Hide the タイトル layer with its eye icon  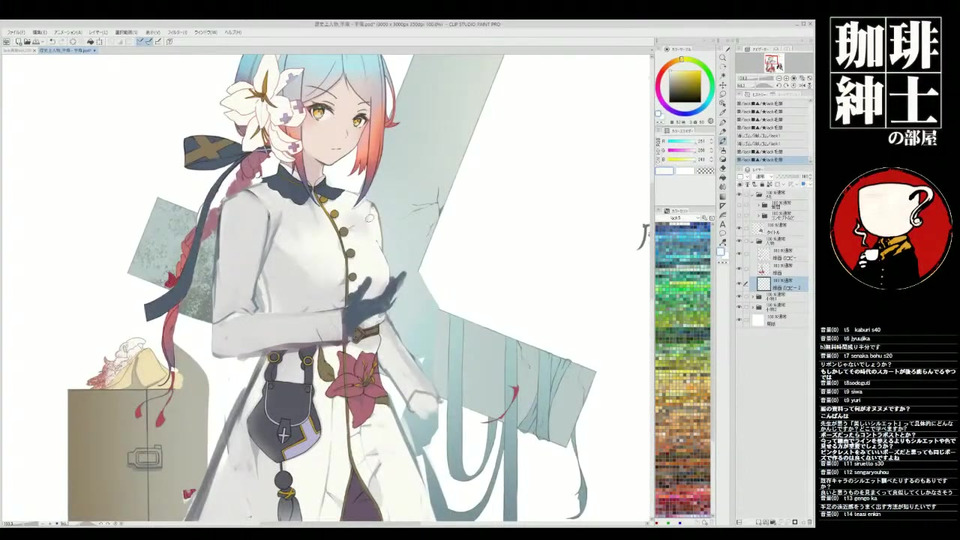(x=739, y=228)
